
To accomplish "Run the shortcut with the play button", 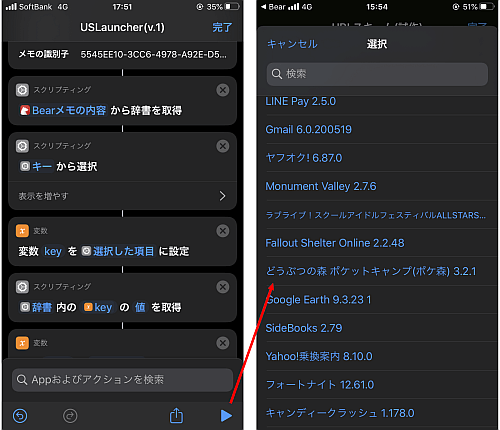I will 226,416.
